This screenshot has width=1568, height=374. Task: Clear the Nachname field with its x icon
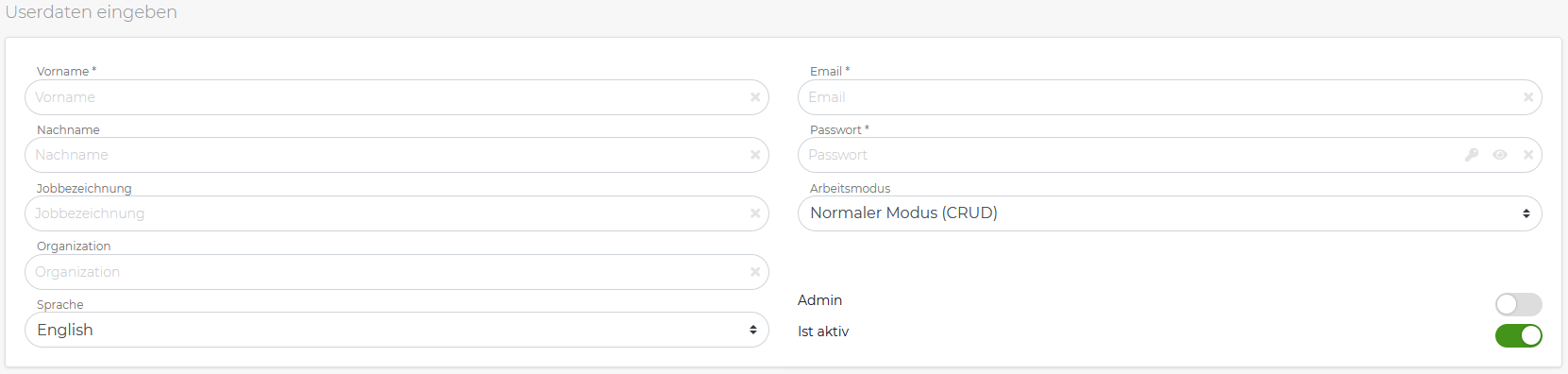[x=755, y=155]
